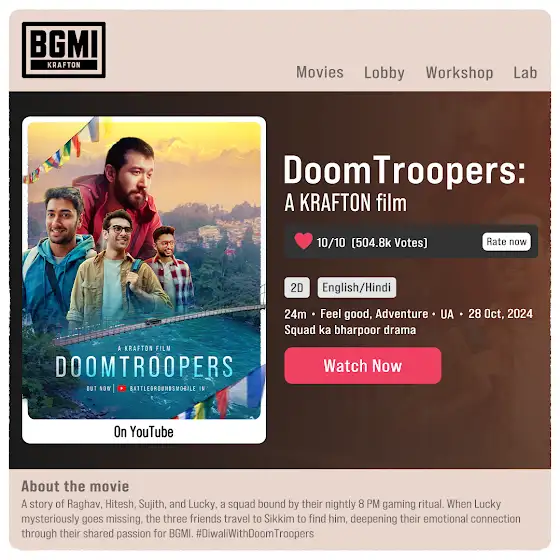This screenshot has height=560, width=560.
Task: Go to the Workshop section
Action: click(x=459, y=72)
